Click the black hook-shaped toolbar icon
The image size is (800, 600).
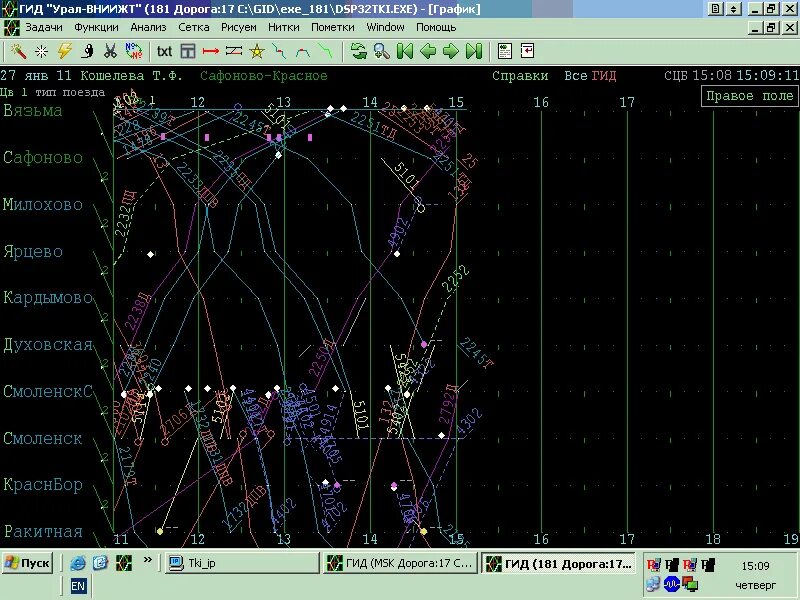pyautogui.click(x=88, y=51)
